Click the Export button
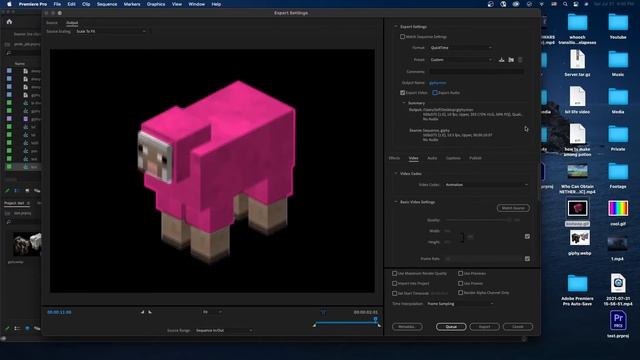 pos(484,327)
